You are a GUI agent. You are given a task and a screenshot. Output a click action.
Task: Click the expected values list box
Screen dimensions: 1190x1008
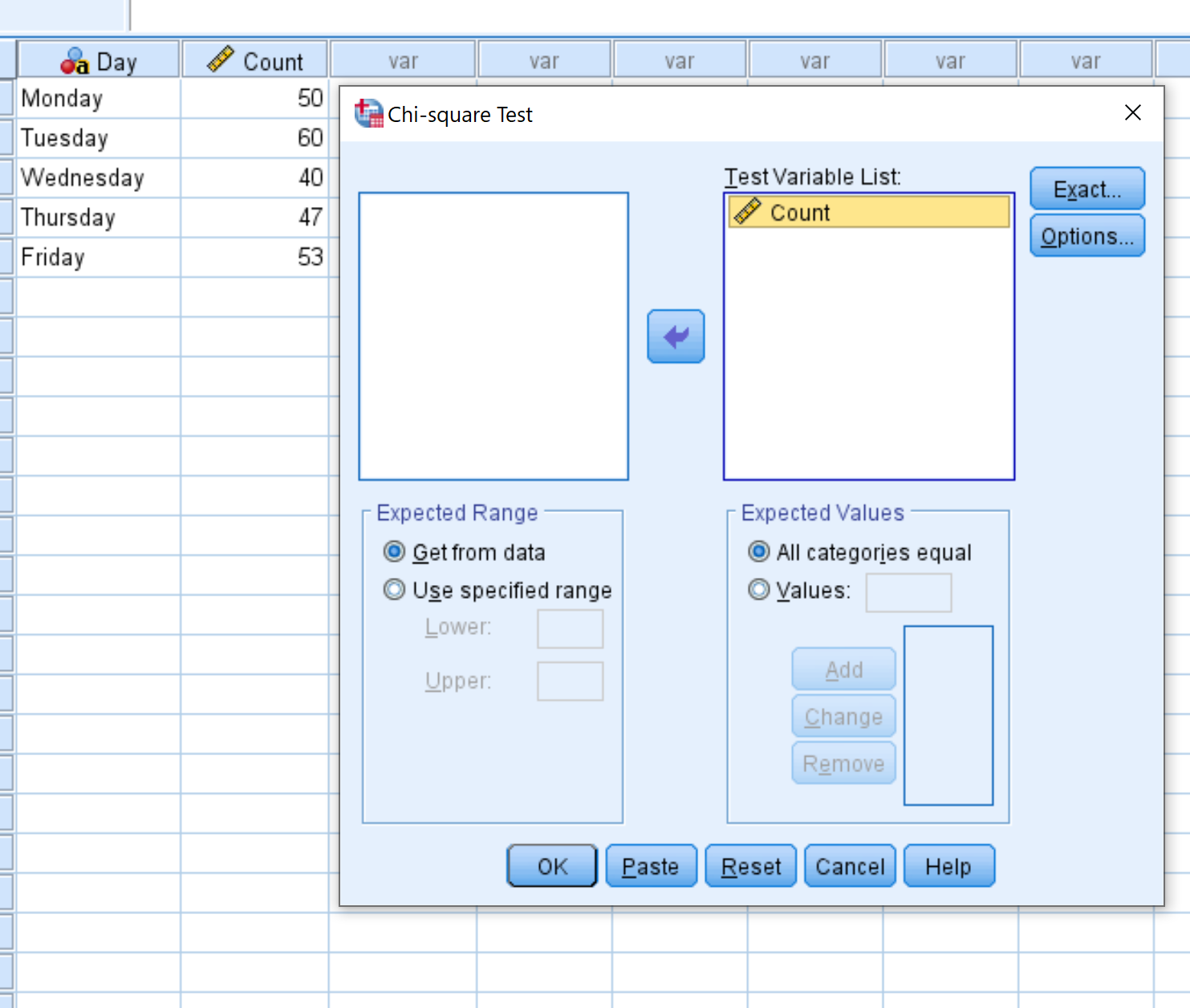coord(948,715)
